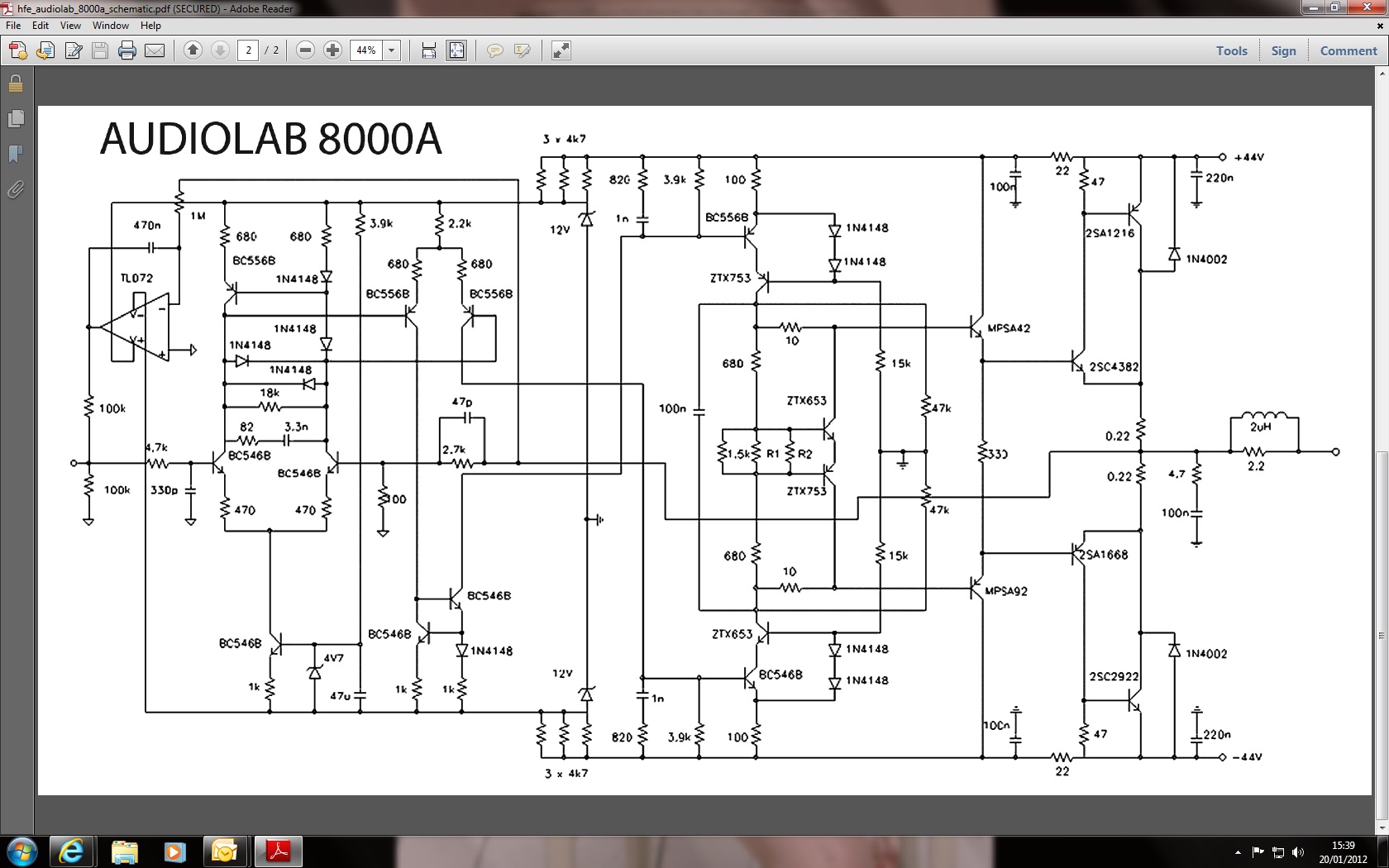This screenshot has width=1389, height=868.
Task: Switch to read mode icon
Action: (561, 50)
